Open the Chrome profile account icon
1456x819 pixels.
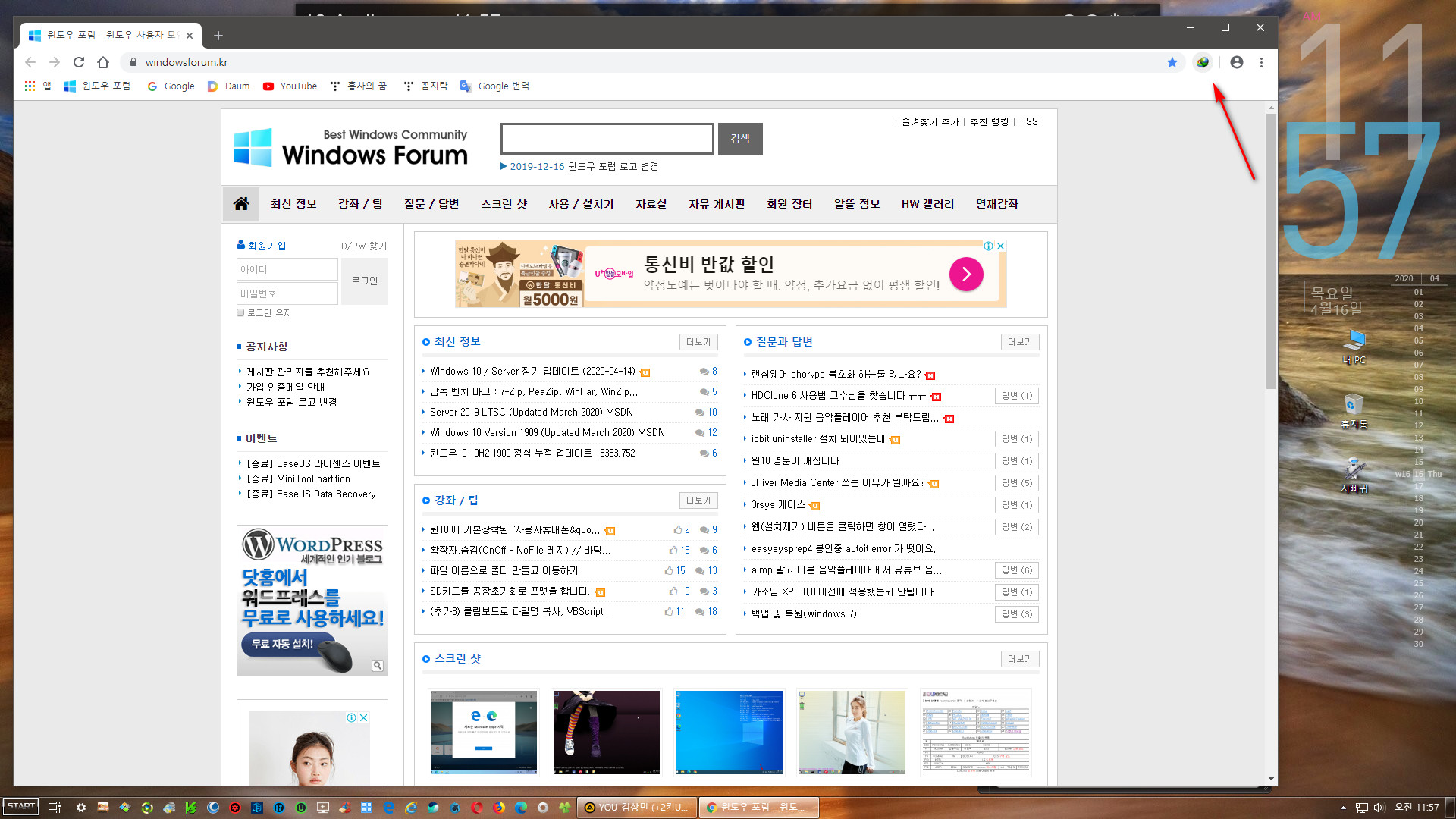coord(1237,62)
